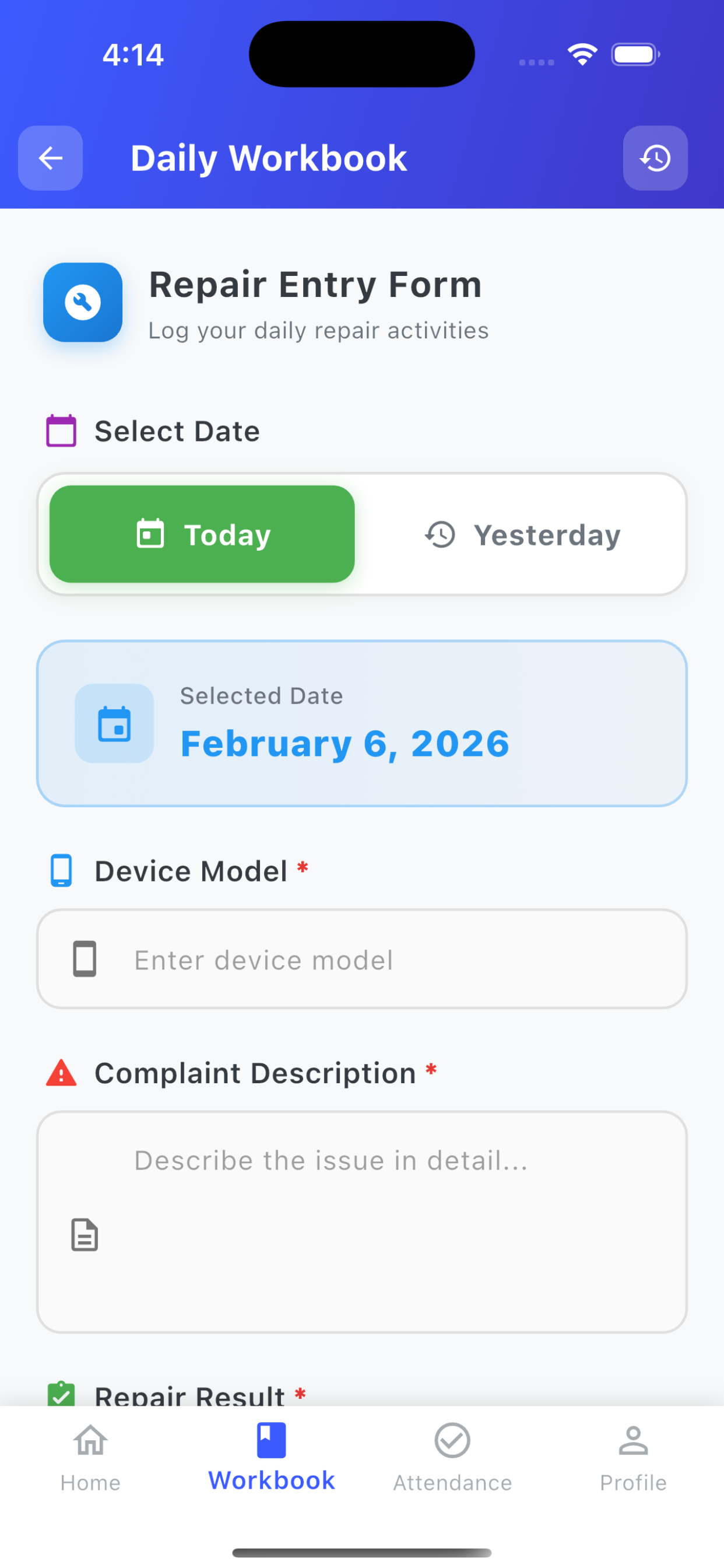
Task: Tap the back arrow button
Action: 51,158
